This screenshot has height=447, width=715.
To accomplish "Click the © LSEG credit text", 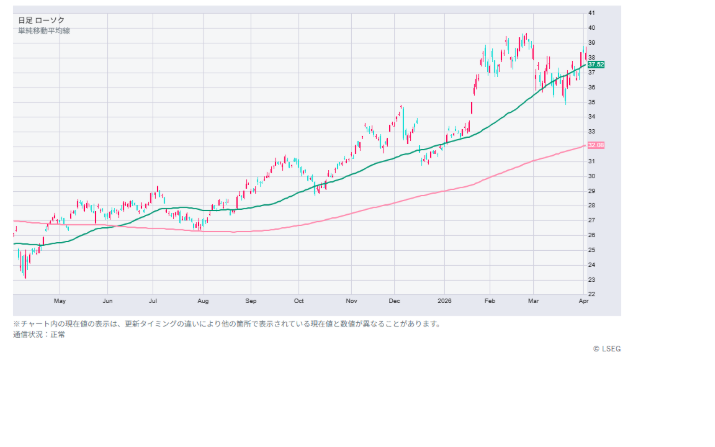I will point(606,349).
